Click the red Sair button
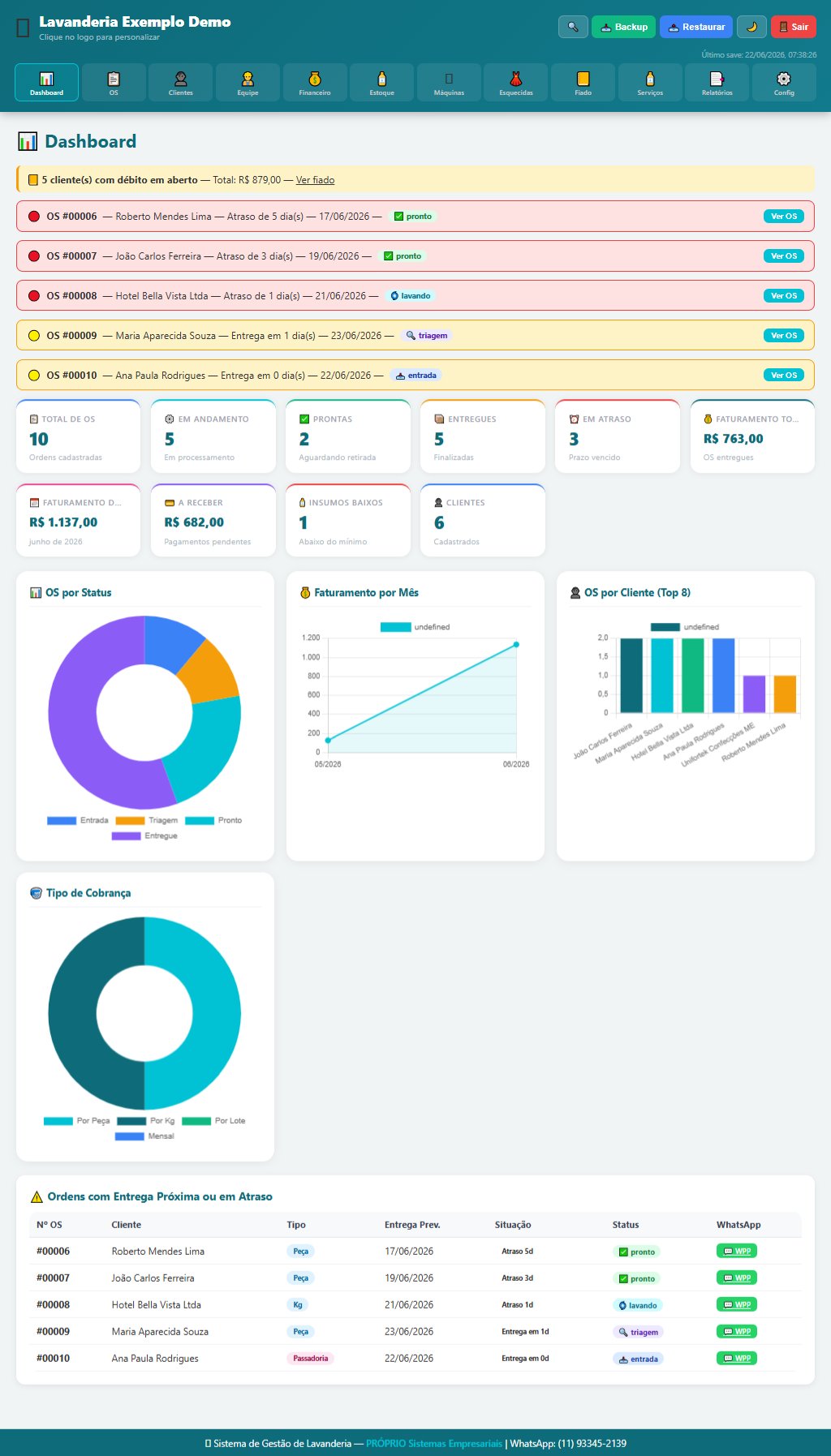Image resolution: width=831 pixels, height=1456 pixels. click(794, 27)
